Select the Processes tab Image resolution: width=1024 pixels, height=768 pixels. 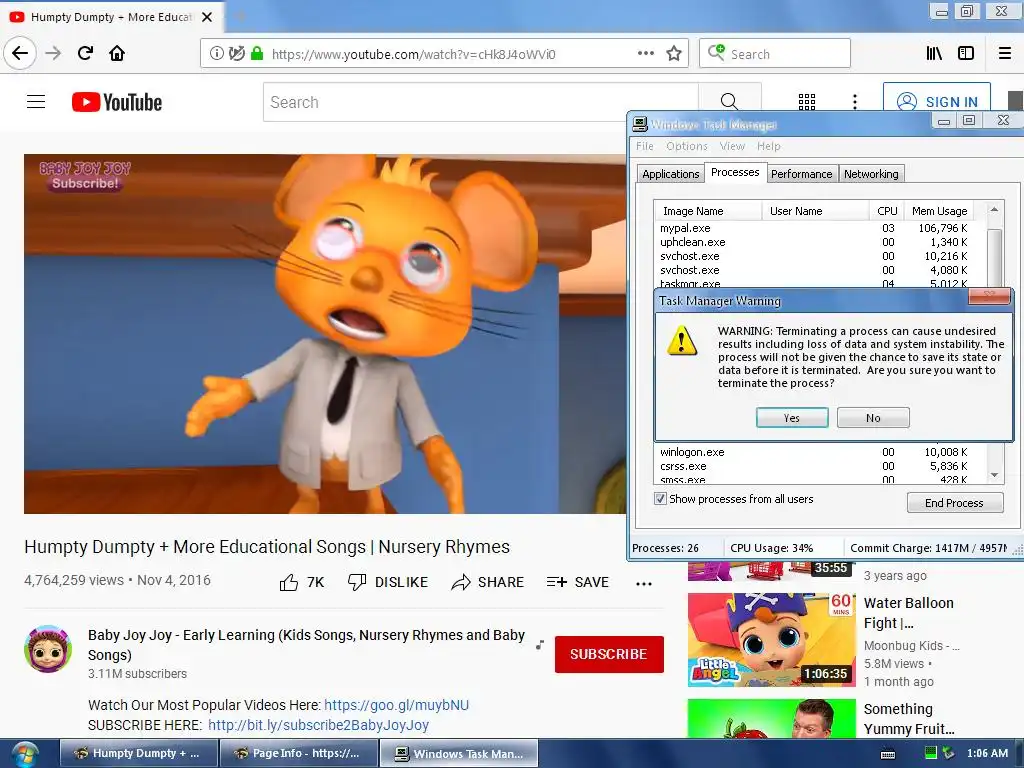[735, 172]
